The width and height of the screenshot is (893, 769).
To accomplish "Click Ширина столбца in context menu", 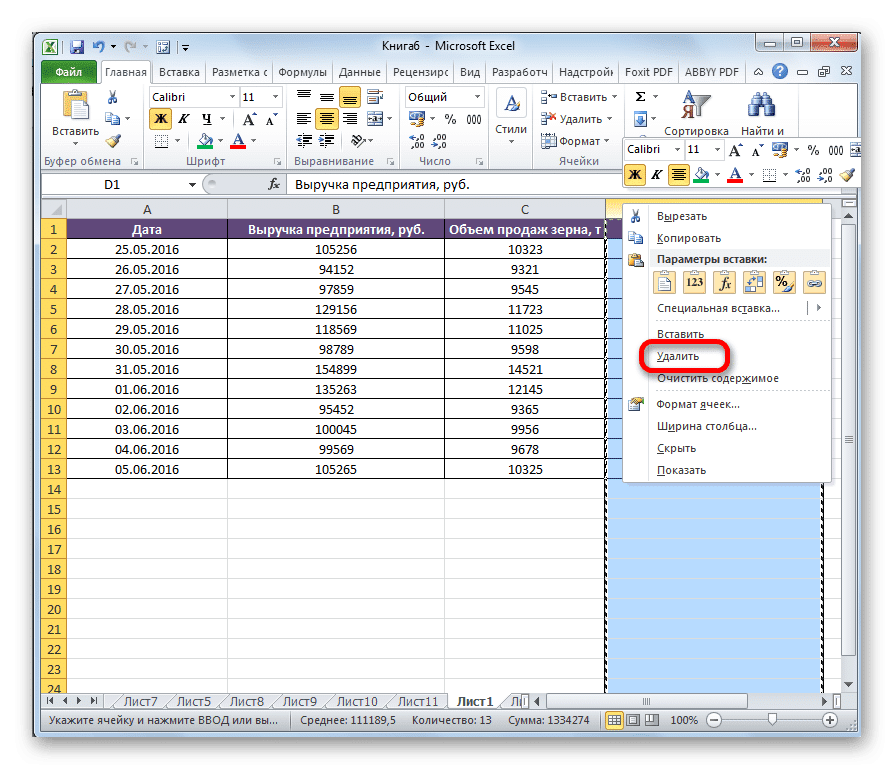I will pos(706,426).
